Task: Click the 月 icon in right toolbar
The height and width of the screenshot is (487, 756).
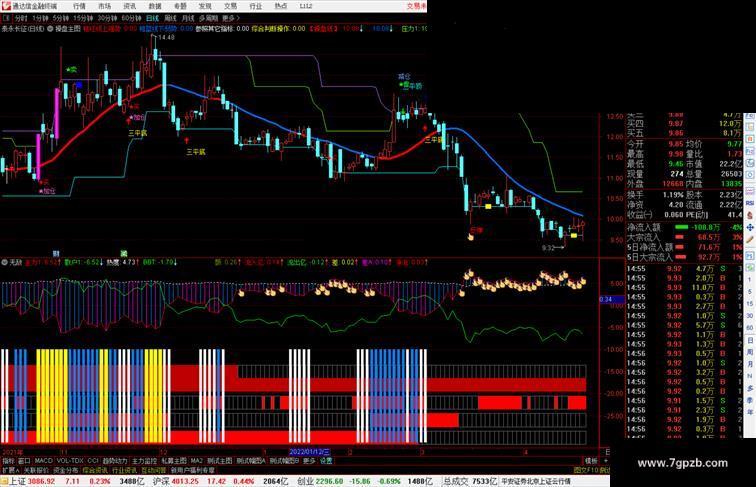Action: tap(750, 364)
